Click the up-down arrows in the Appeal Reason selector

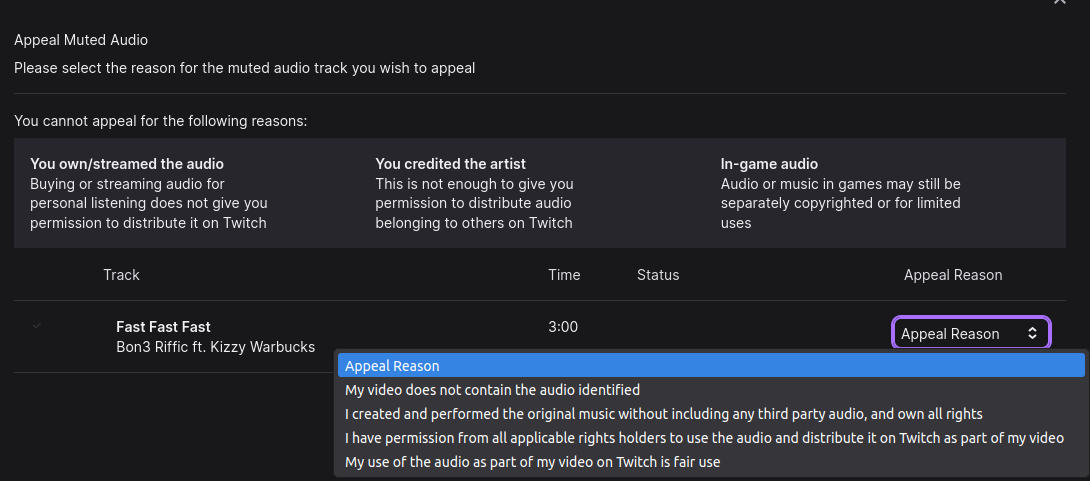click(x=1032, y=334)
